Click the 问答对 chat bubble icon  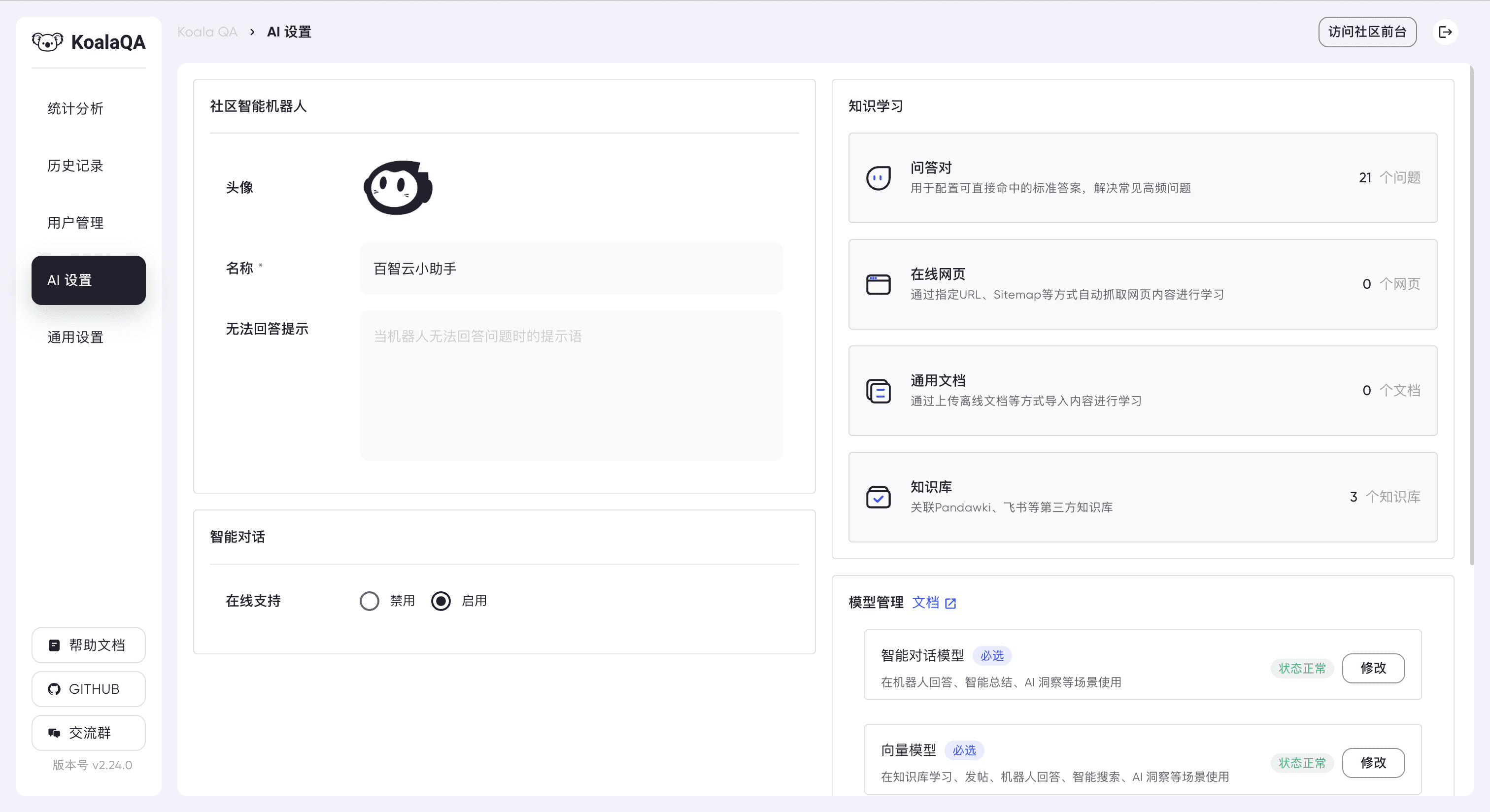(x=878, y=178)
